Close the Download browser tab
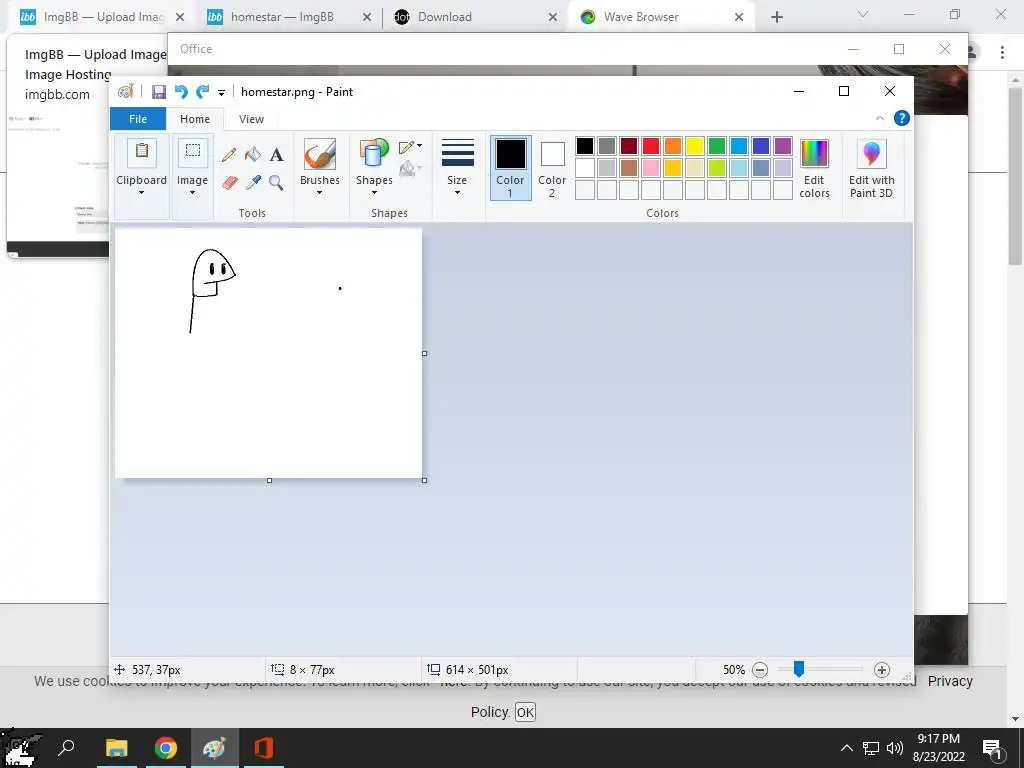 [x=552, y=17]
